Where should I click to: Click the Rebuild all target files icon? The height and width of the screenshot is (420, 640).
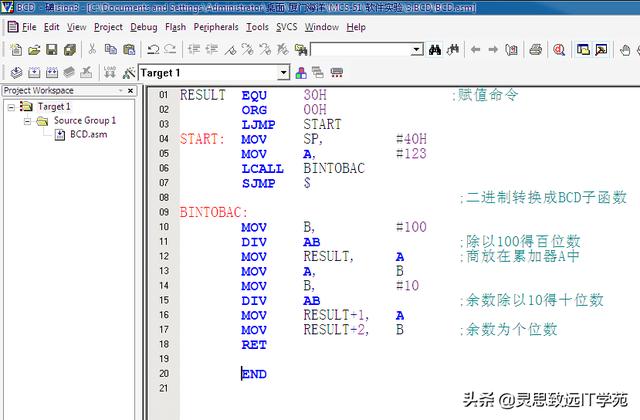point(52,73)
